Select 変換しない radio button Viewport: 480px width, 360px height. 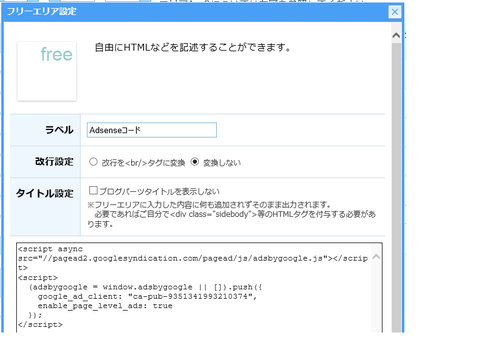click(x=195, y=162)
